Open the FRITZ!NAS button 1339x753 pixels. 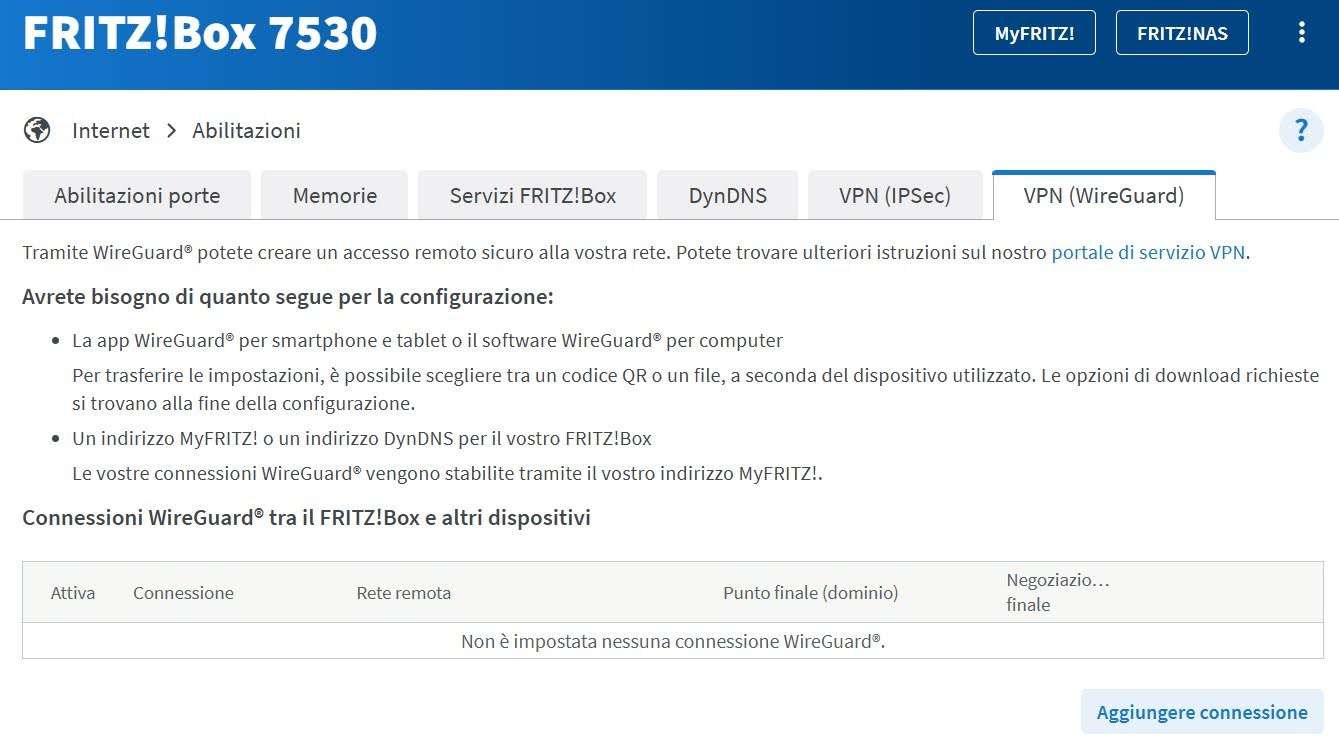(1182, 33)
